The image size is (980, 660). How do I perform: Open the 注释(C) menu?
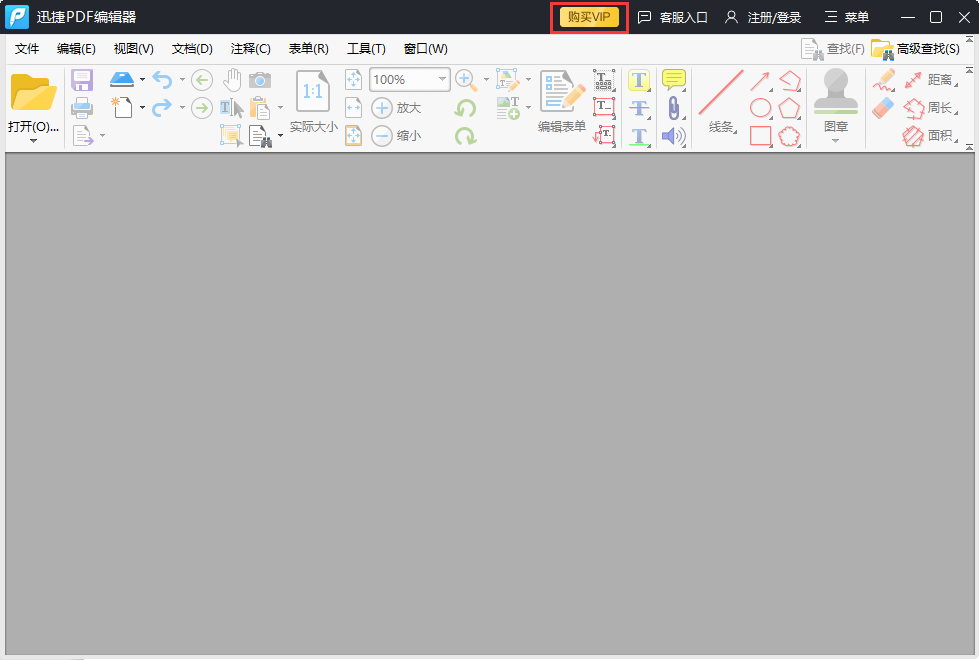[x=251, y=49]
